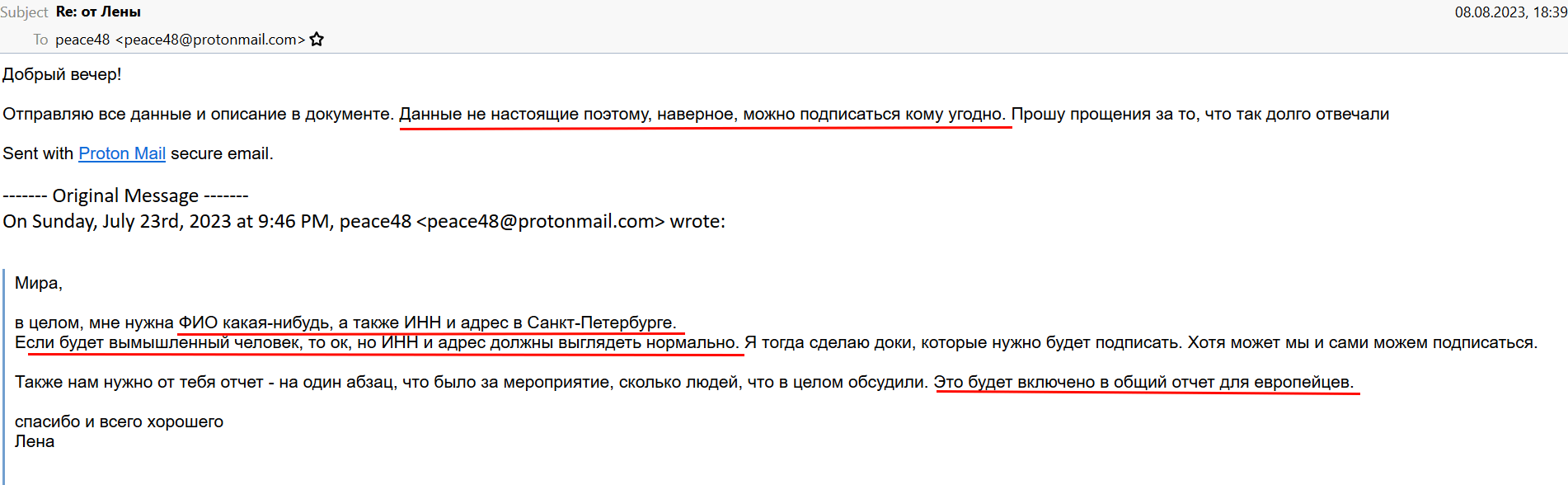The width and height of the screenshot is (1568, 485).
Task: Click the greeting "Добрый вечер!"
Action: pos(62,74)
